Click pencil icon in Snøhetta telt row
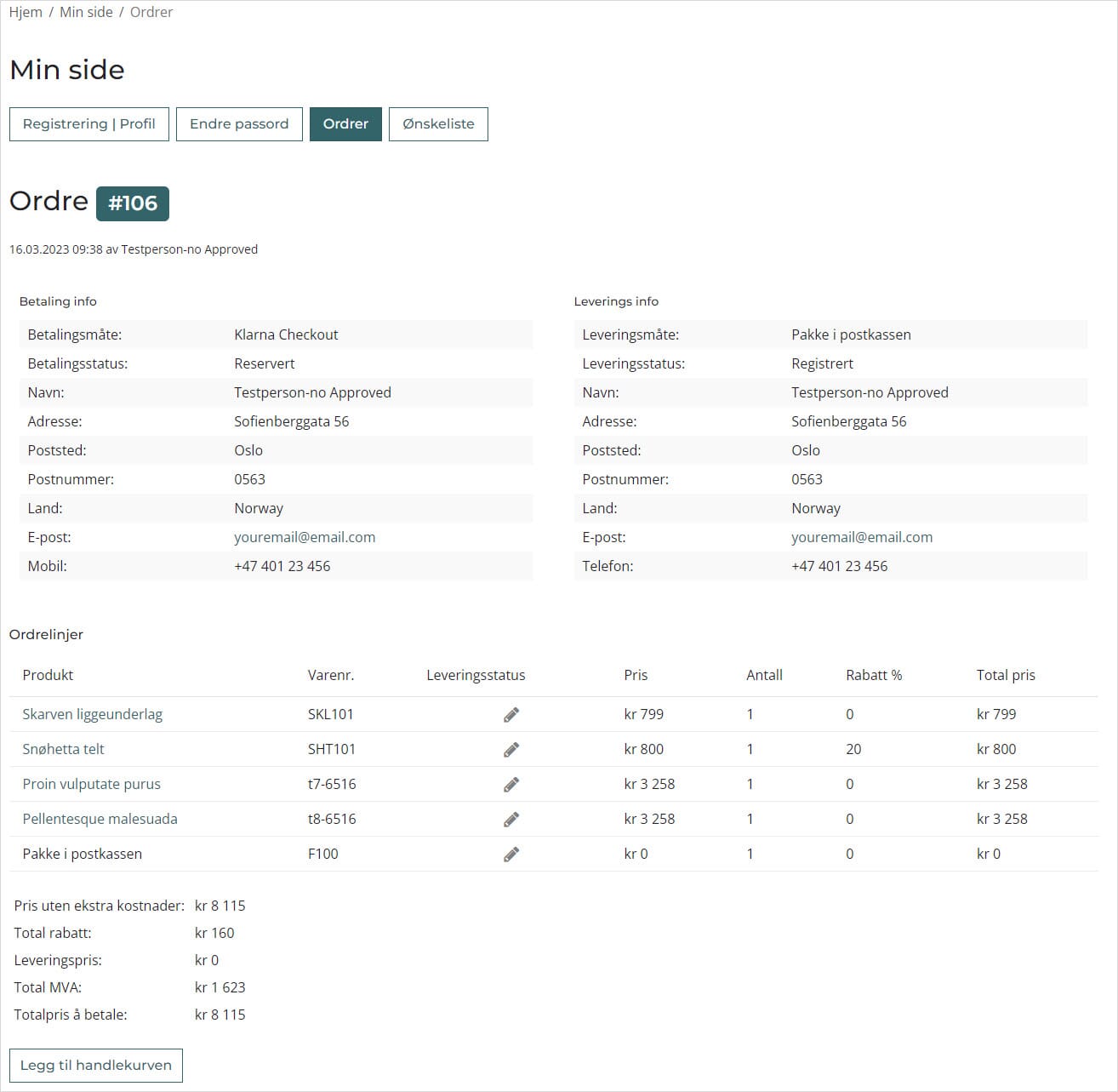The image size is (1118, 1092). click(511, 750)
